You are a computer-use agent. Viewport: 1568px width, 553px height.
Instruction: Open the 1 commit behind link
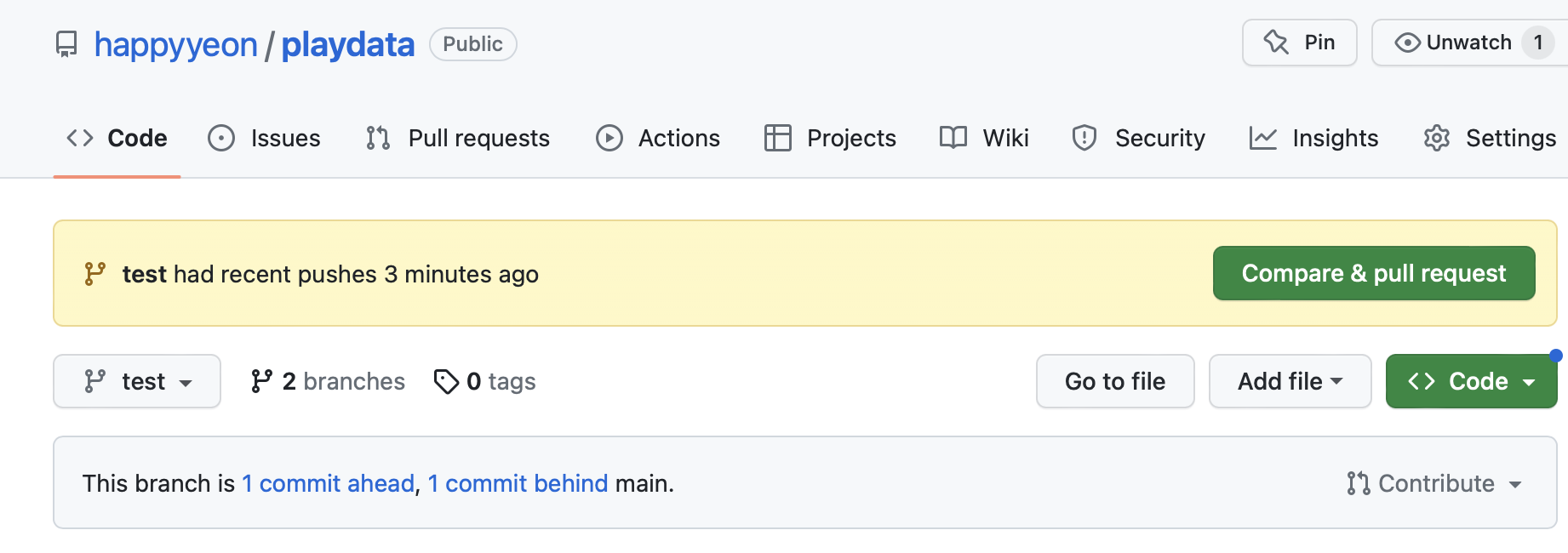(518, 483)
